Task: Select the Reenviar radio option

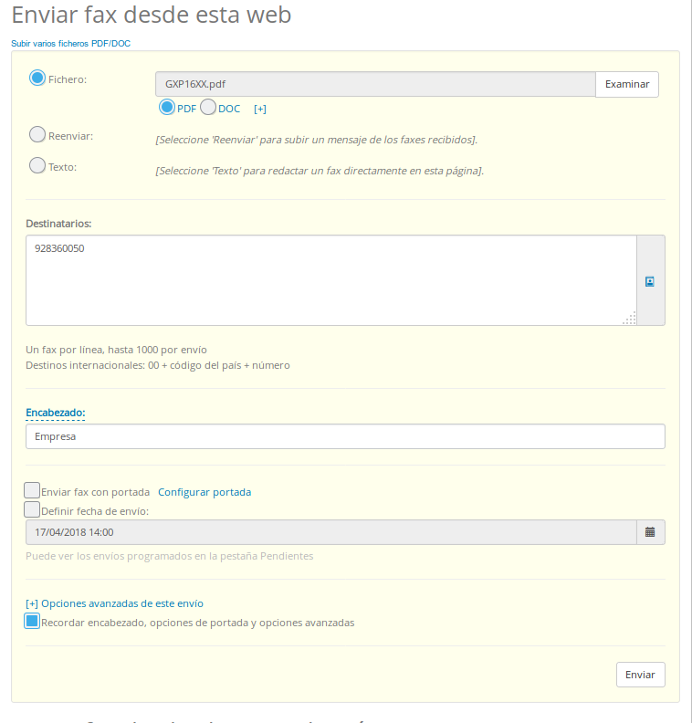Action: coord(37,134)
